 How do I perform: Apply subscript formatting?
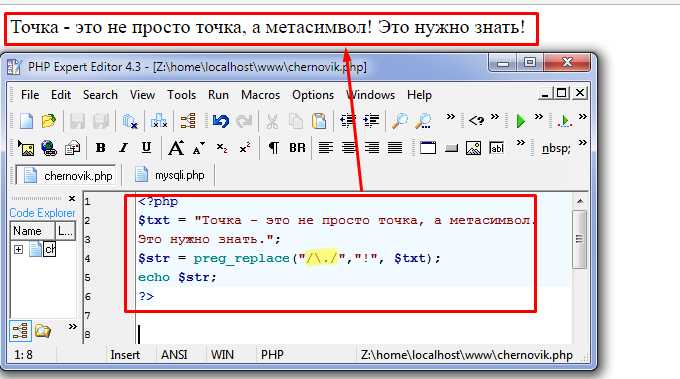tap(222, 148)
